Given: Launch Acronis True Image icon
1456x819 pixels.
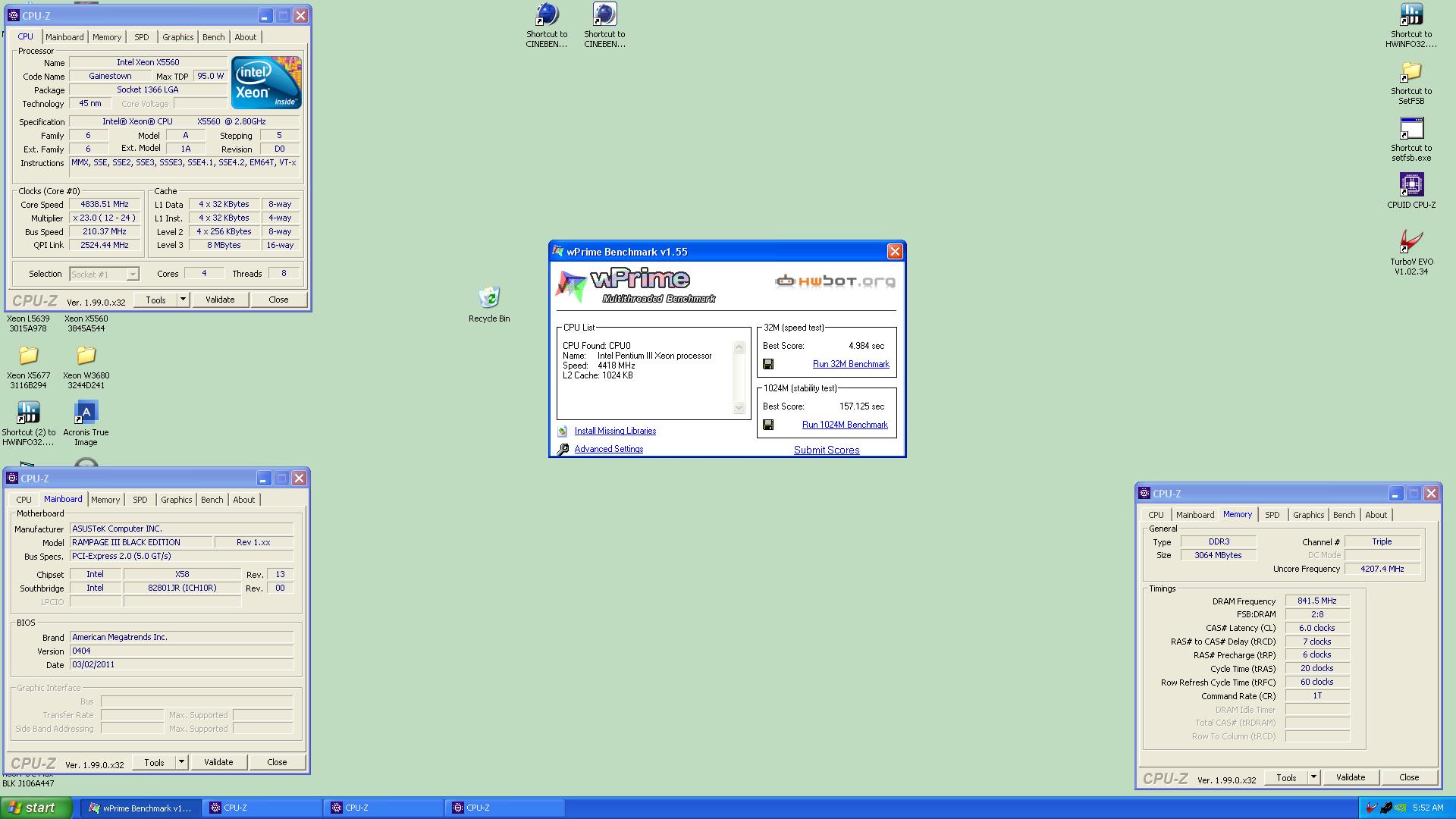Looking at the screenshot, I should pyautogui.click(x=86, y=413).
